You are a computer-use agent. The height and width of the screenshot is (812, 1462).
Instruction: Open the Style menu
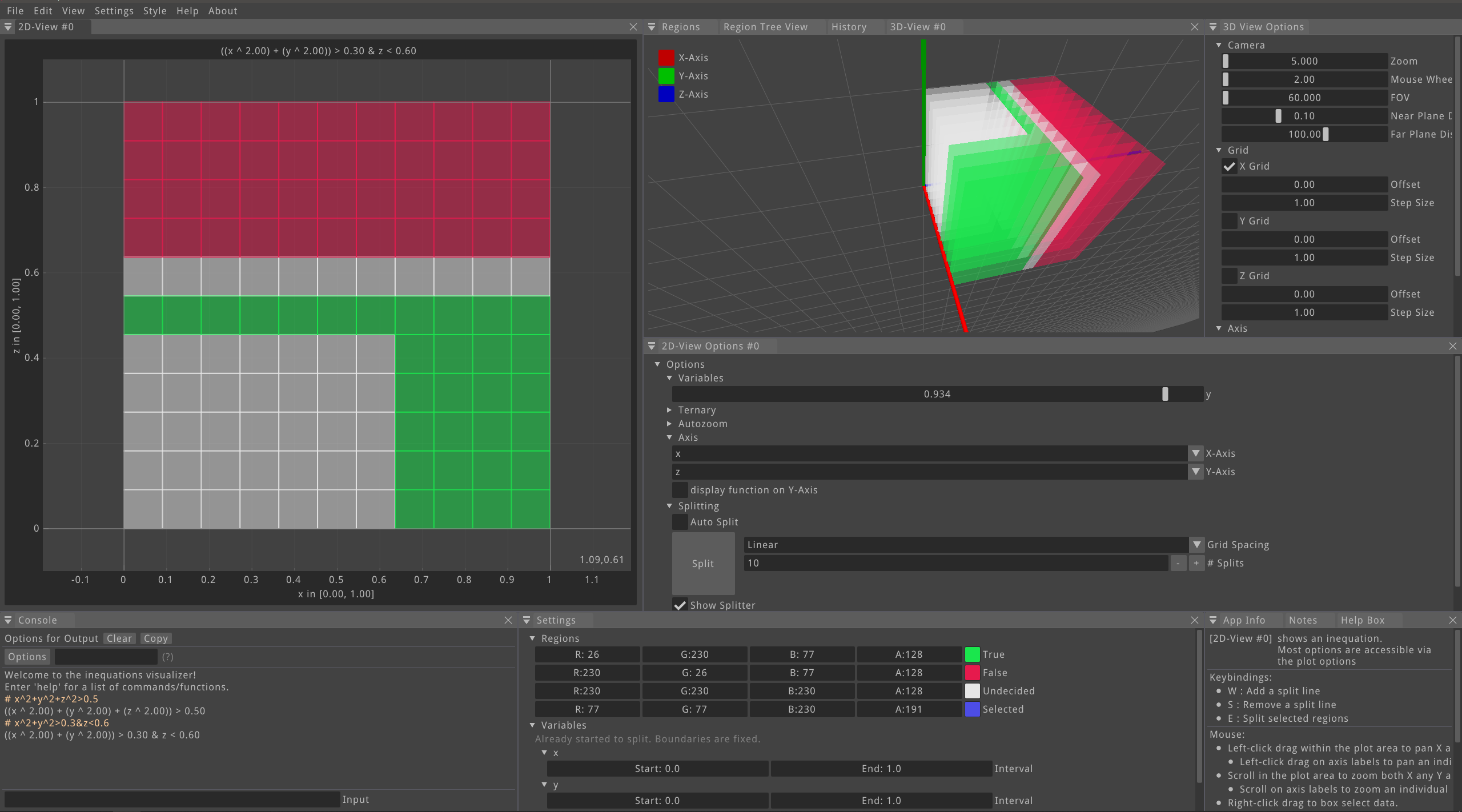[x=155, y=11]
